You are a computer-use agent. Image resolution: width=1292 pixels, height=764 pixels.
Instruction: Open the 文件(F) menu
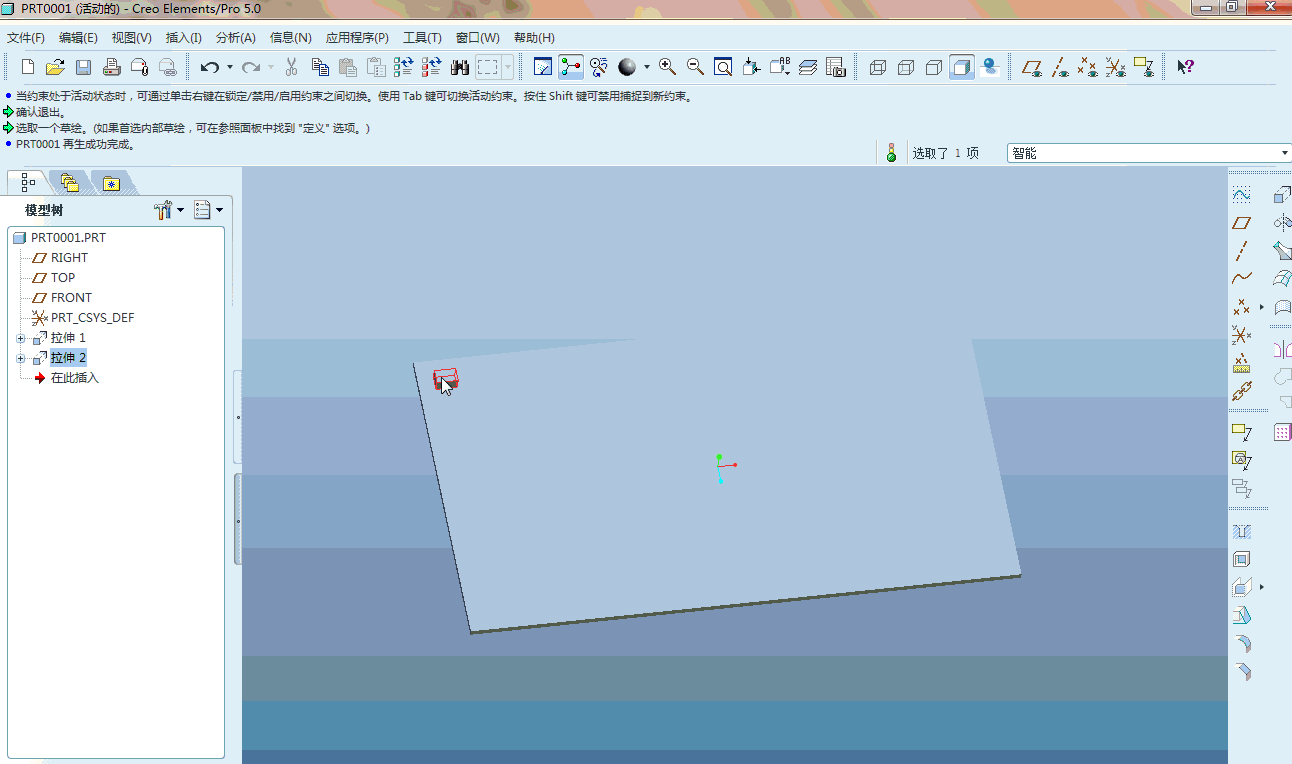click(x=26, y=38)
